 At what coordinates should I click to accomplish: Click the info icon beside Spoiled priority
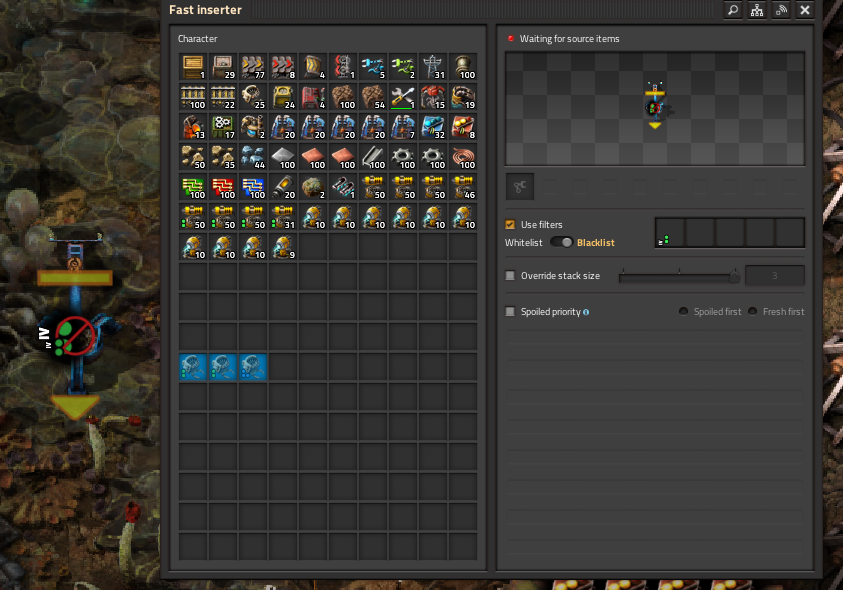click(586, 312)
